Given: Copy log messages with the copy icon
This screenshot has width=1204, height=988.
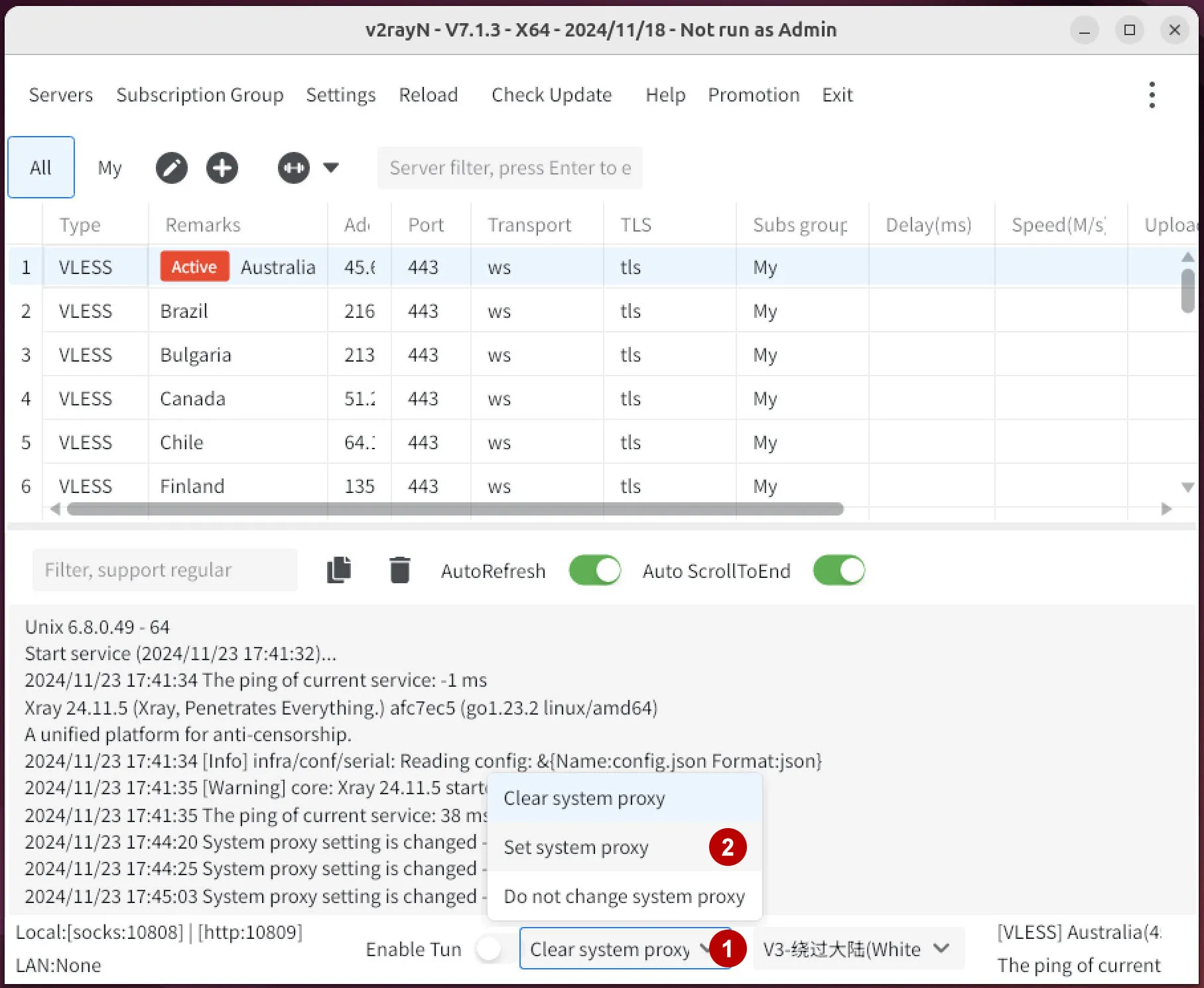Looking at the screenshot, I should [339, 570].
